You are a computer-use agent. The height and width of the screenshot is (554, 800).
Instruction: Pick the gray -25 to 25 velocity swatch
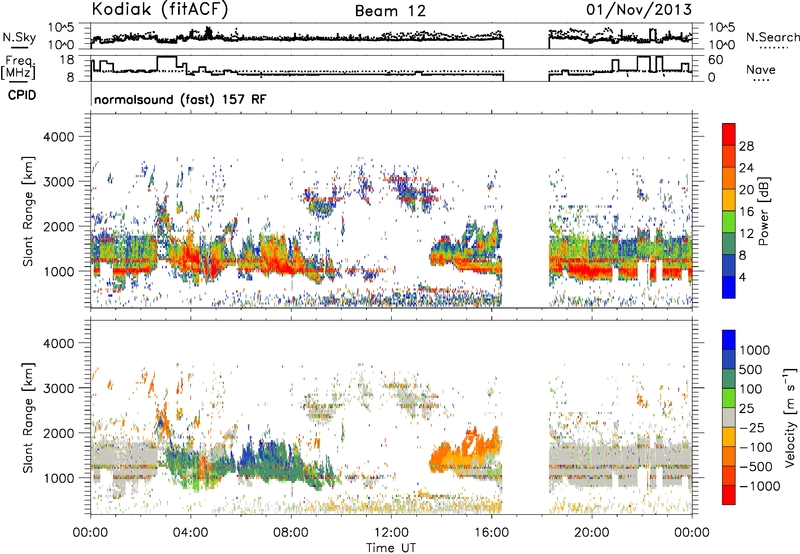tap(729, 417)
